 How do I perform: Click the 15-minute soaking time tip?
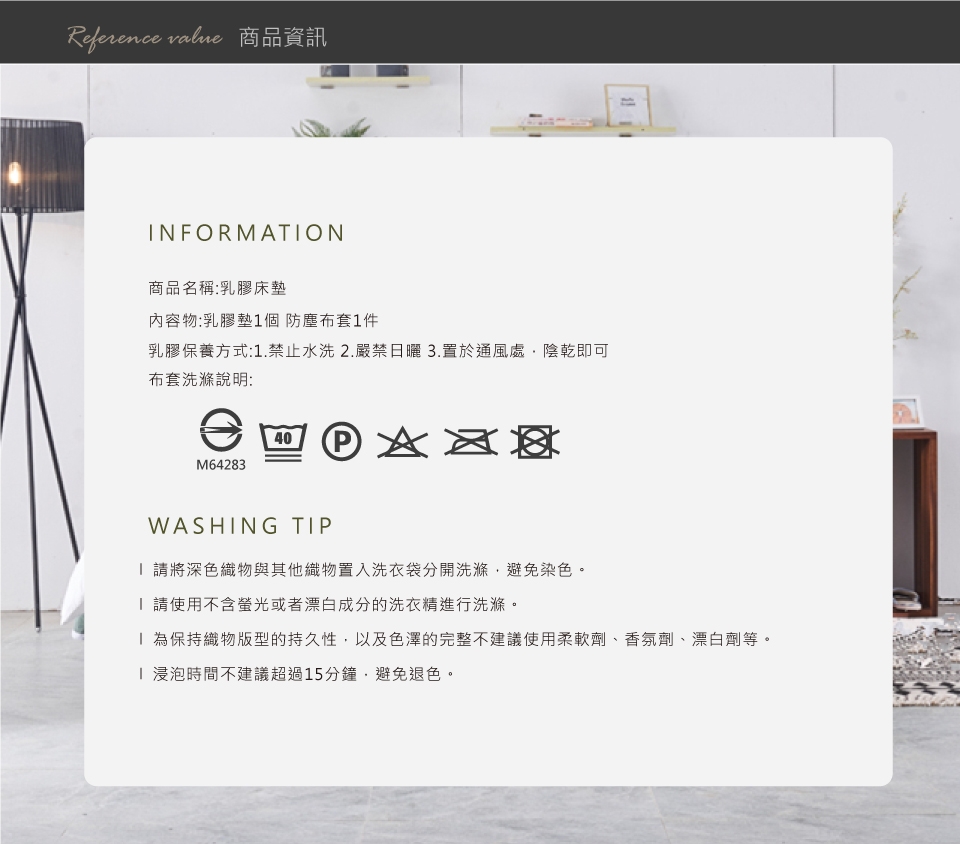click(304, 674)
